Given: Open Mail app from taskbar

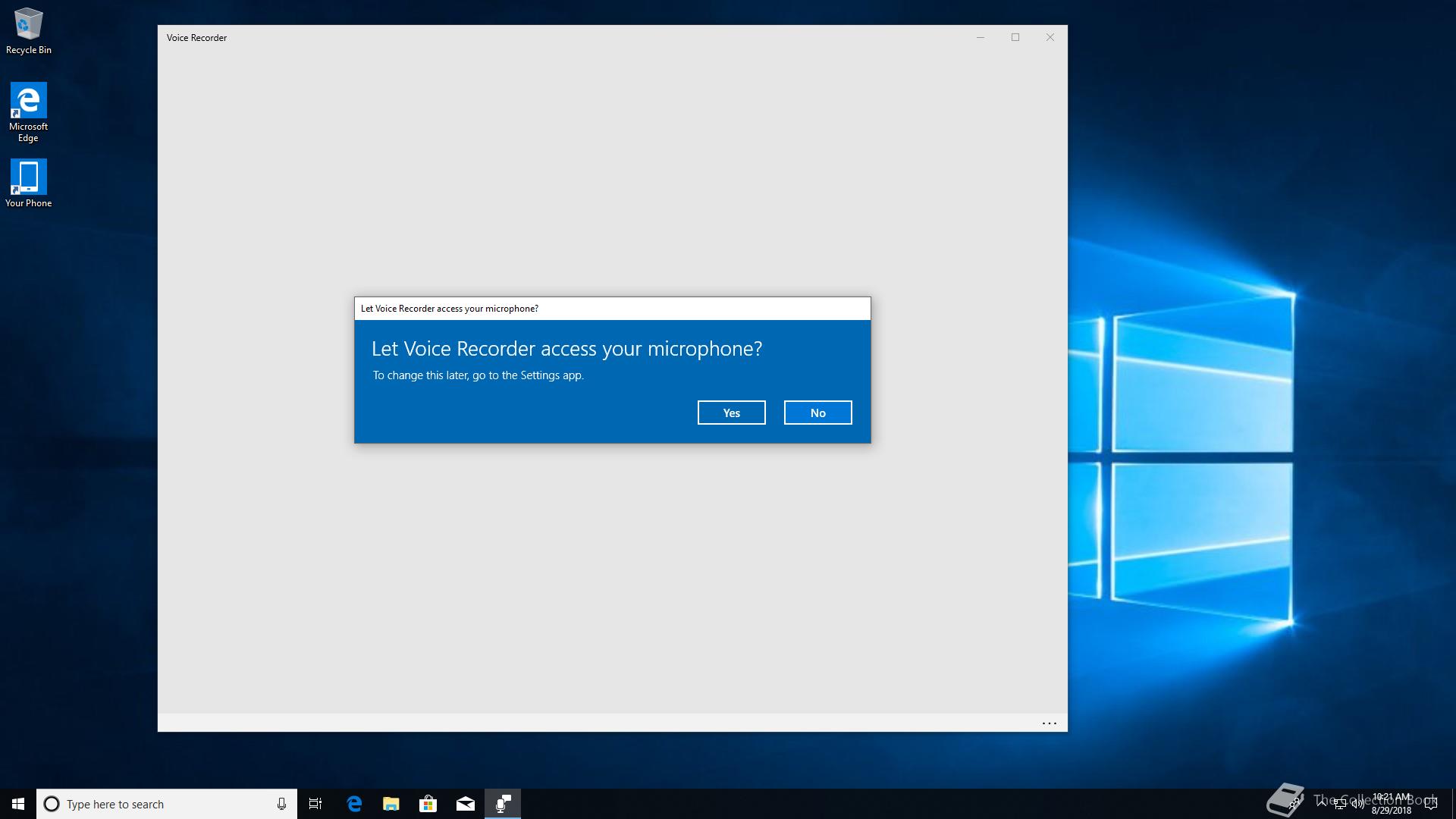Looking at the screenshot, I should coord(466,804).
